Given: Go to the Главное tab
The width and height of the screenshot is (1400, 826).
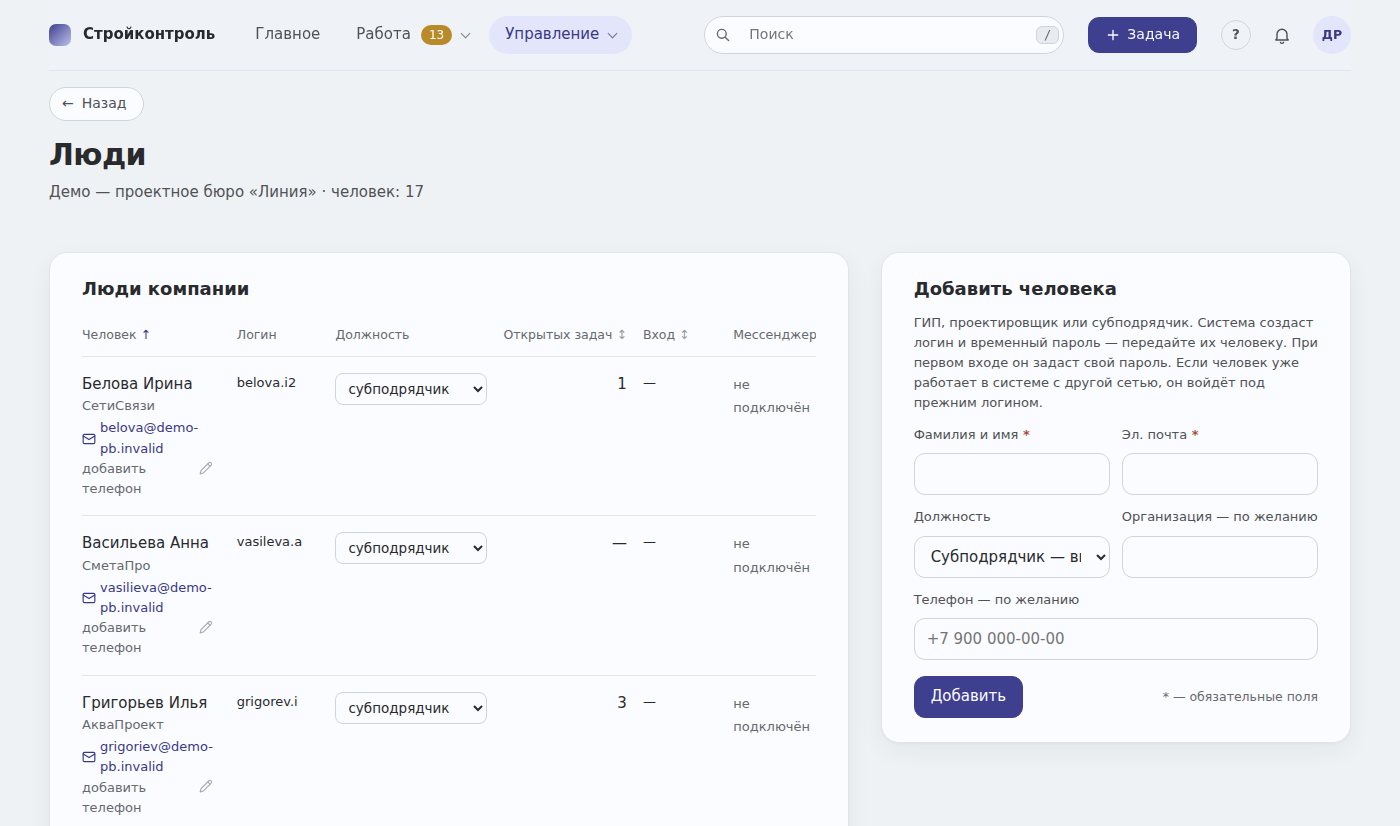Looking at the screenshot, I should coord(288,34).
